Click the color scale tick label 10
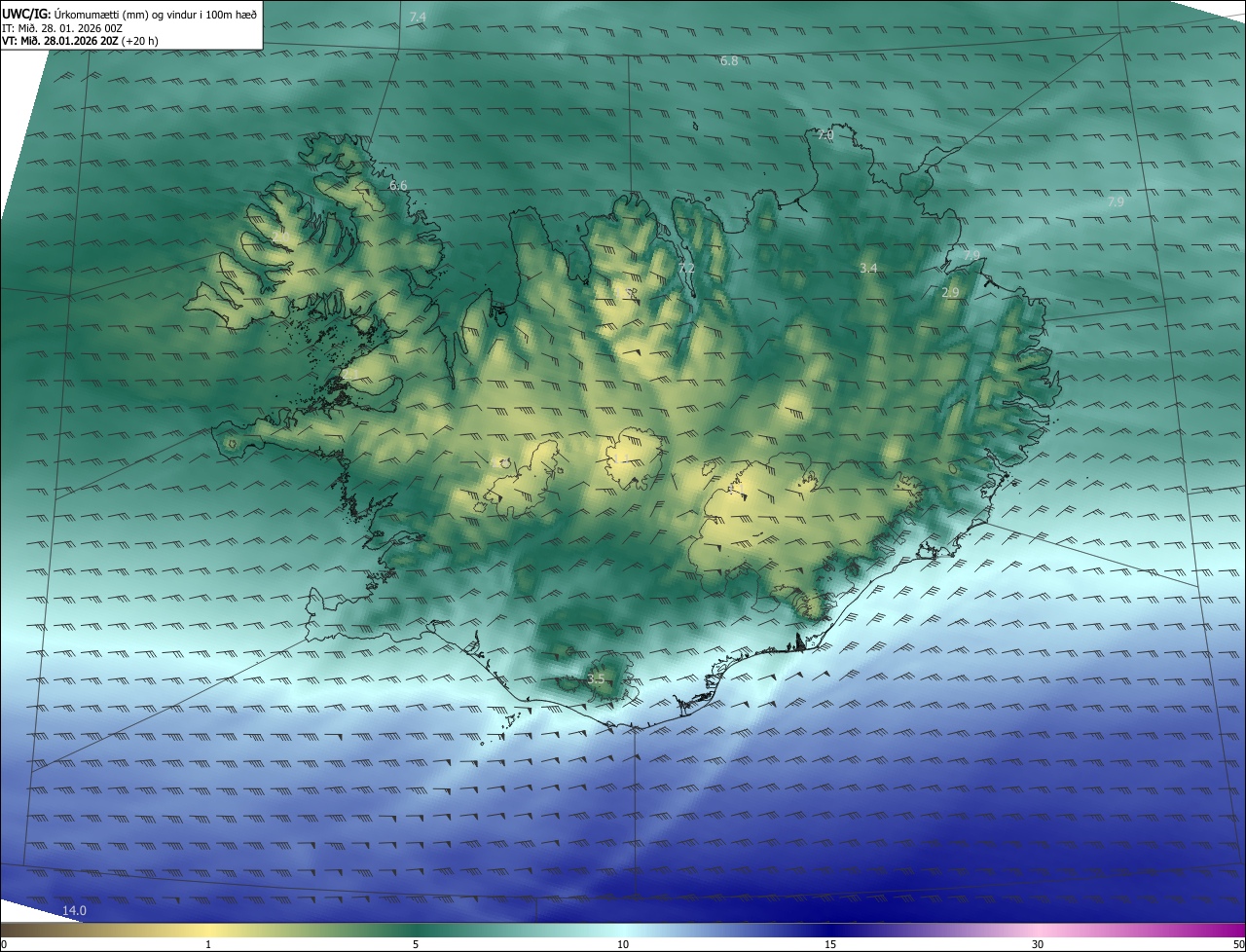Image resolution: width=1246 pixels, height=952 pixels. (623, 945)
